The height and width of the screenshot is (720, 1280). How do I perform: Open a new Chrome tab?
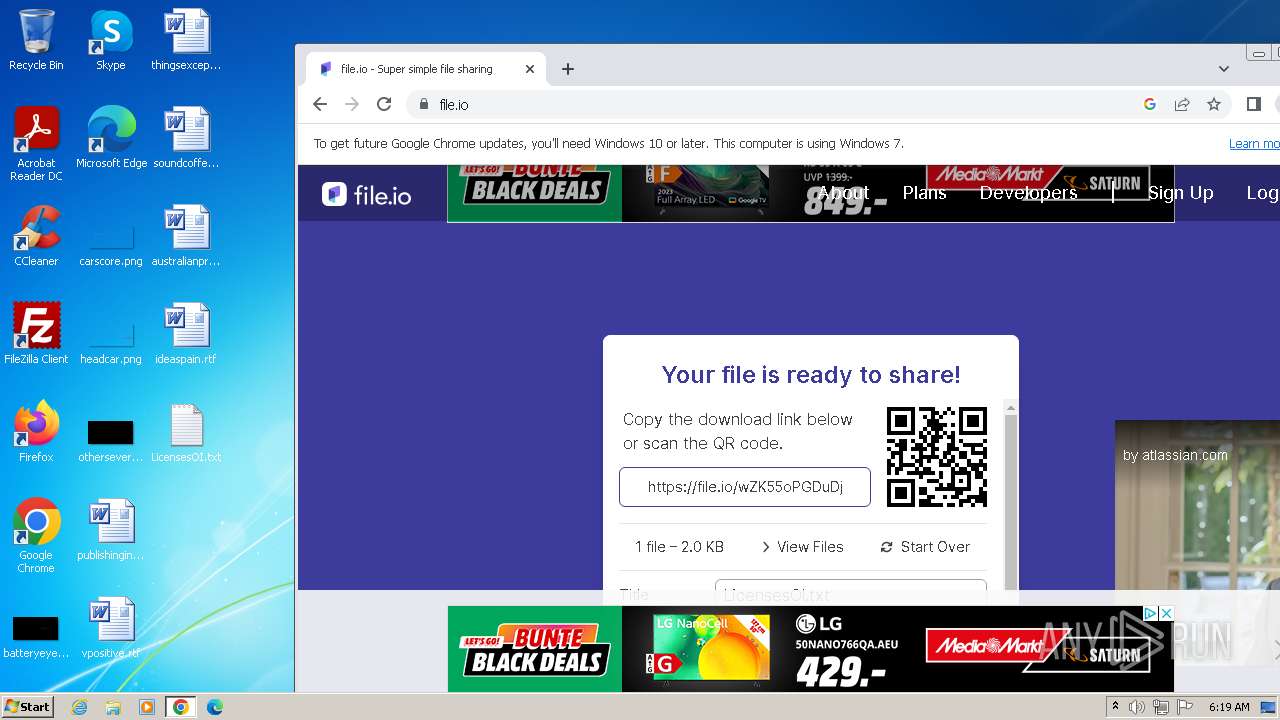click(568, 69)
